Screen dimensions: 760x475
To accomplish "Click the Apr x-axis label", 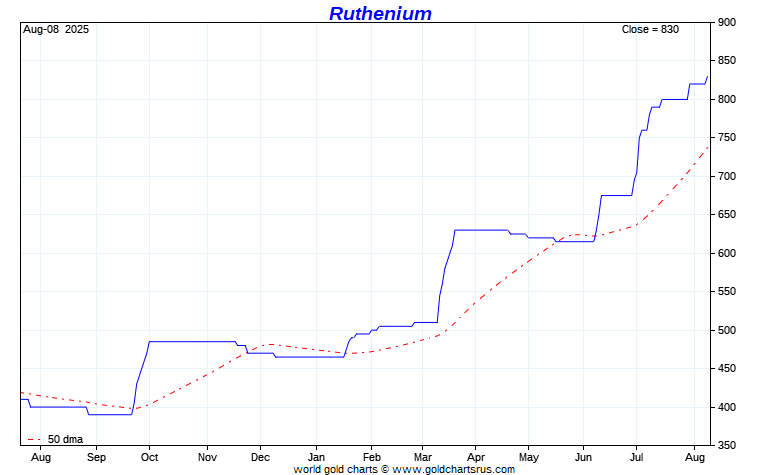I will click(476, 458).
